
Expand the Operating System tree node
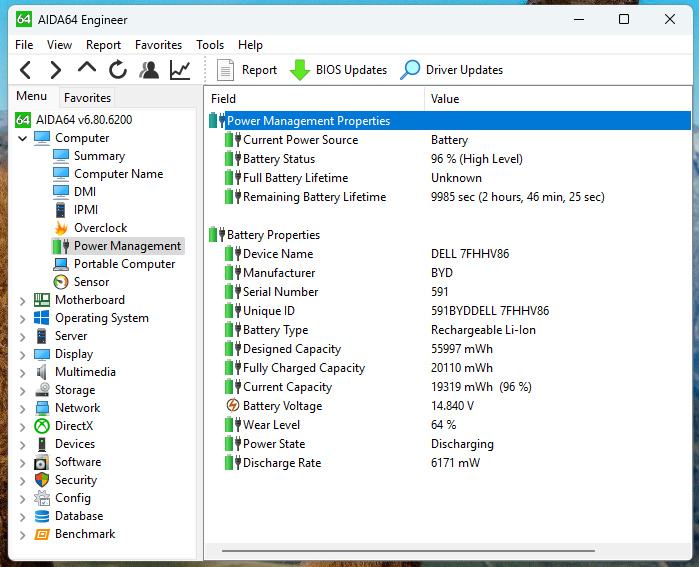click(22, 319)
